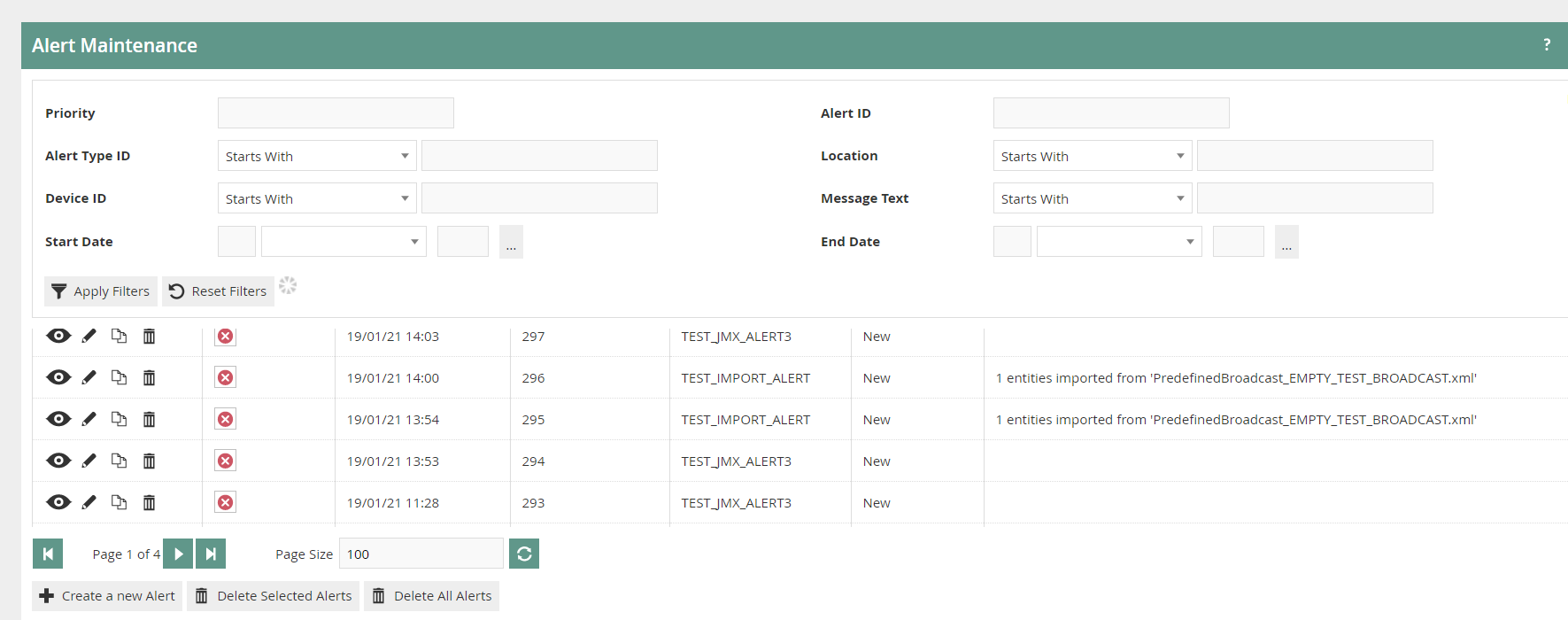This screenshot has height=620, width=1568.
Task: Copy alert 297 using duplicate icon
Action: tap(119, 336)
